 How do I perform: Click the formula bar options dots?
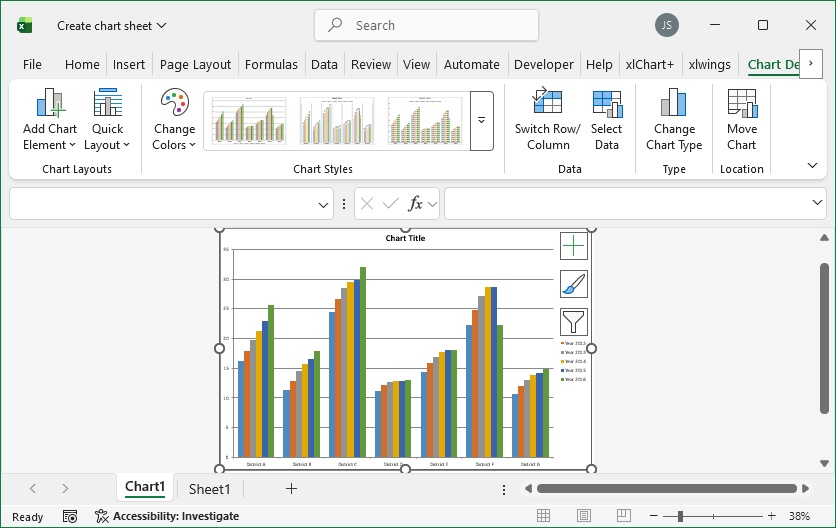tap(344, 204)
